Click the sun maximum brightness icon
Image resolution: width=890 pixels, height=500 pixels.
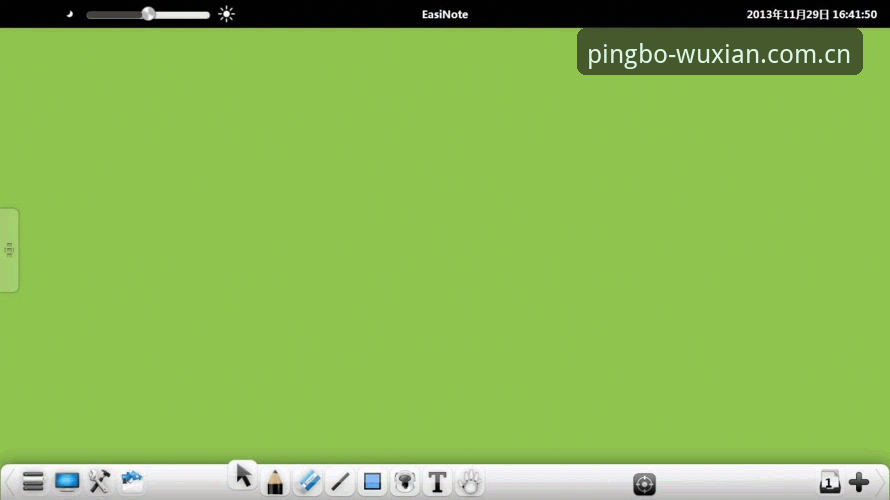(x=226, y=14)
